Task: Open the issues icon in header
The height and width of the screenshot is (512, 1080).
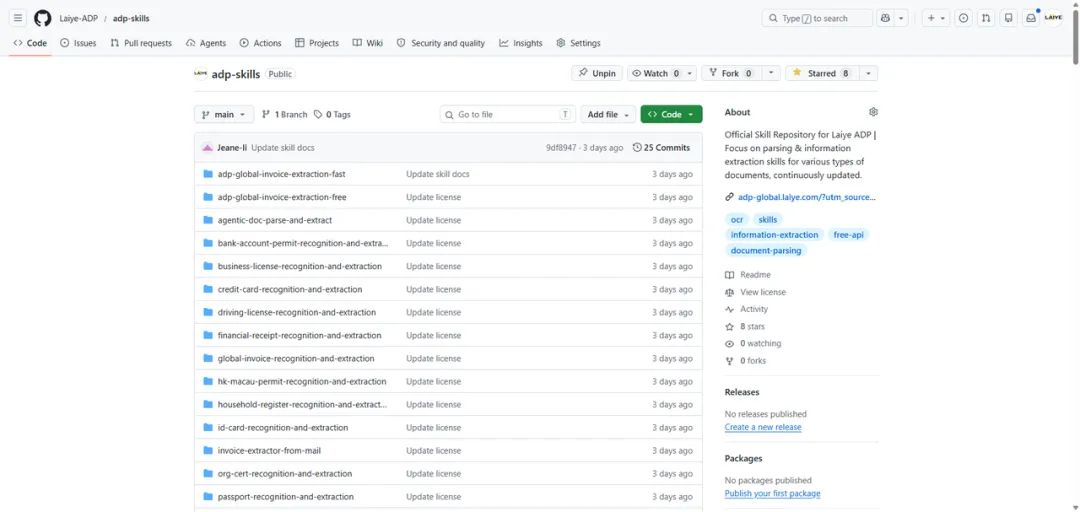Action: click(x=964, y=18)
